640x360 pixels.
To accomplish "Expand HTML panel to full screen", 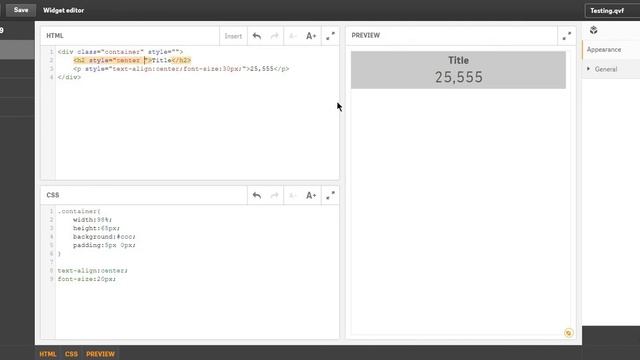I will click(330, 36).
